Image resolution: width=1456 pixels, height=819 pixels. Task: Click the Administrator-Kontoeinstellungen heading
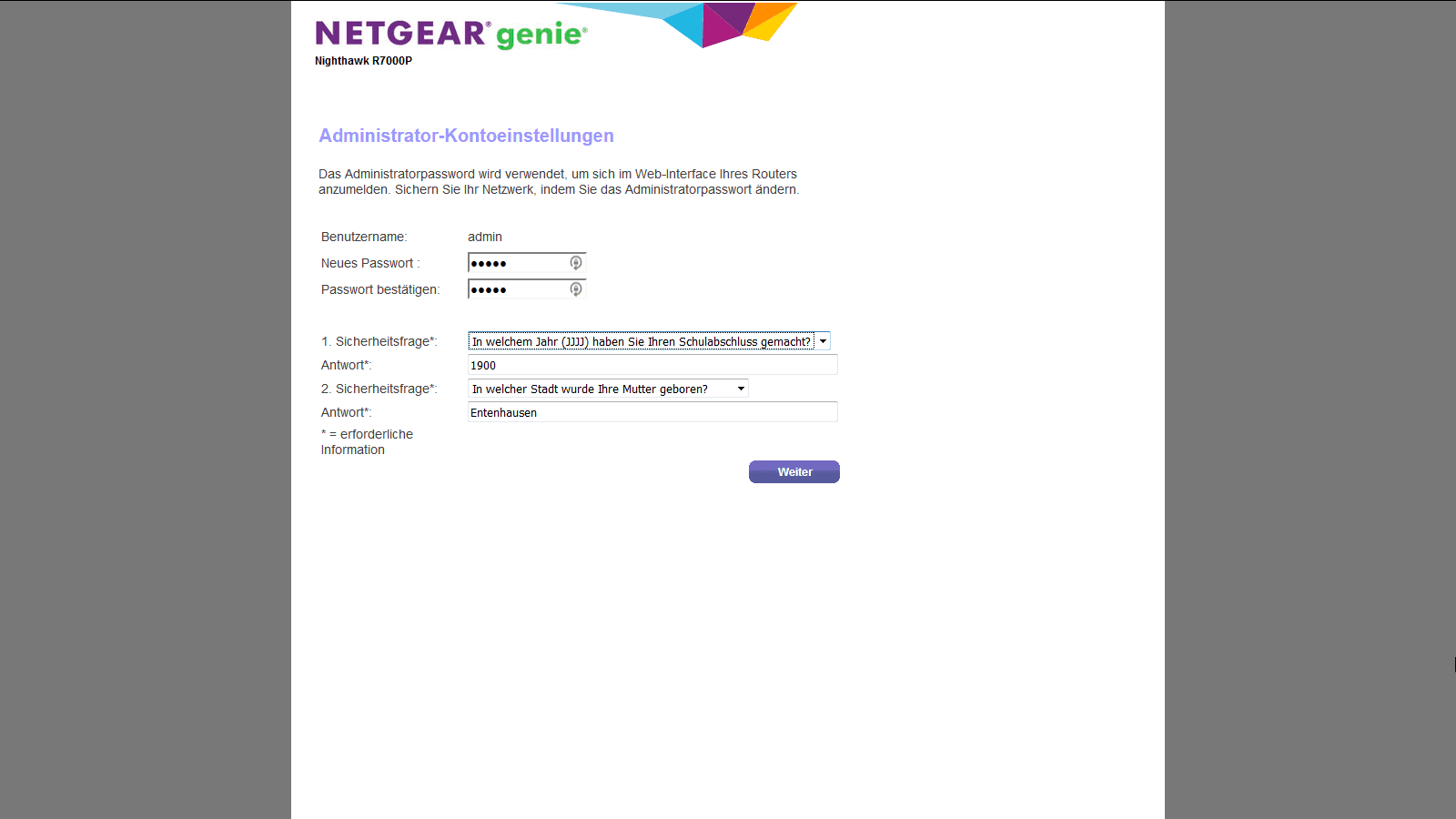point(466,136)
